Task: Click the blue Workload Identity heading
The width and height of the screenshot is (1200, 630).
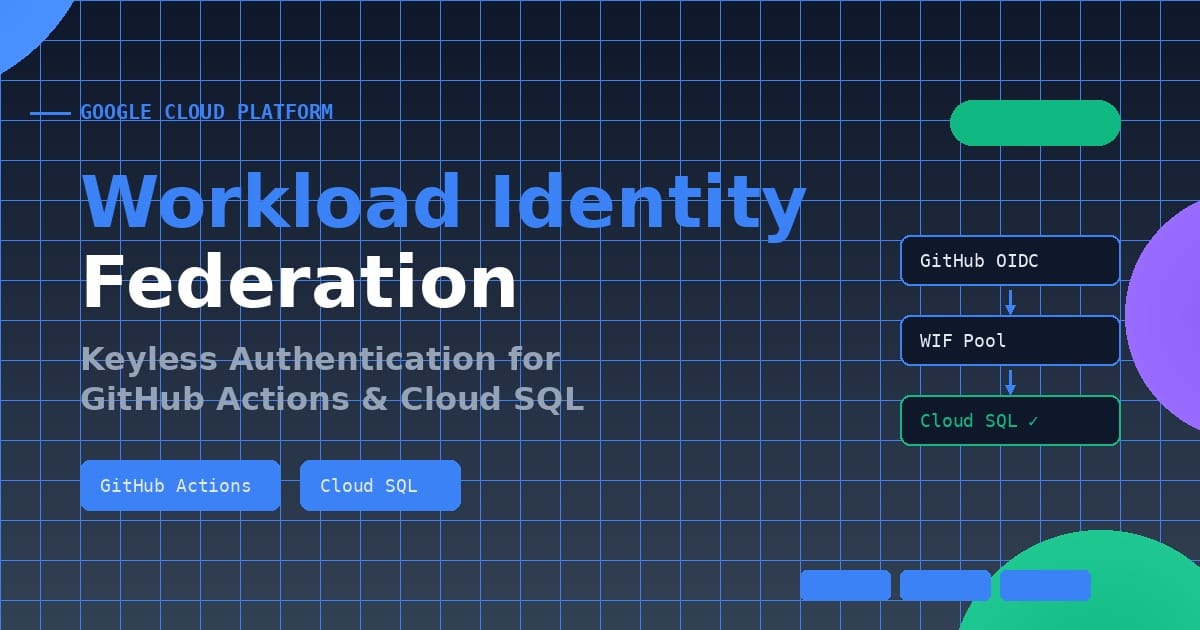Action: tap(443, 202)
